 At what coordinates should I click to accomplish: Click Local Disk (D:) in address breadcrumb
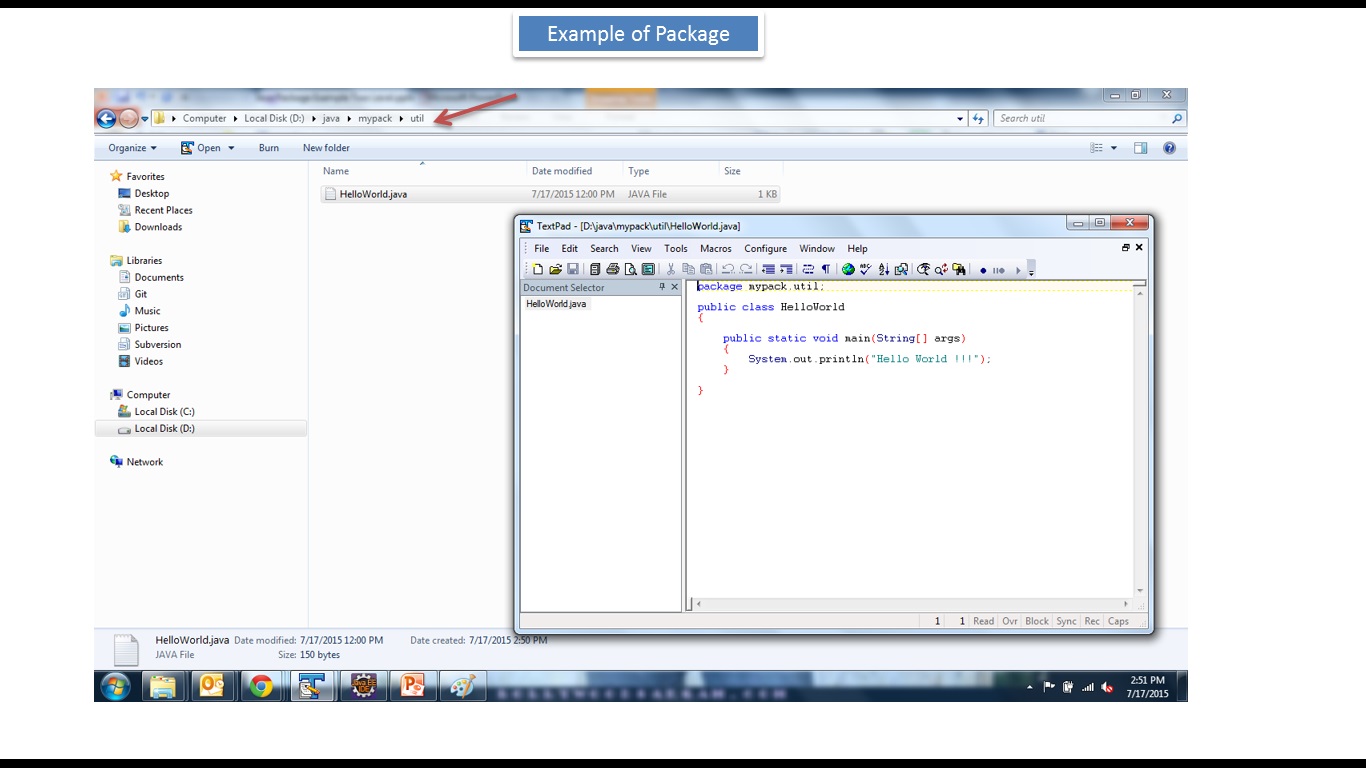[274, 118]
